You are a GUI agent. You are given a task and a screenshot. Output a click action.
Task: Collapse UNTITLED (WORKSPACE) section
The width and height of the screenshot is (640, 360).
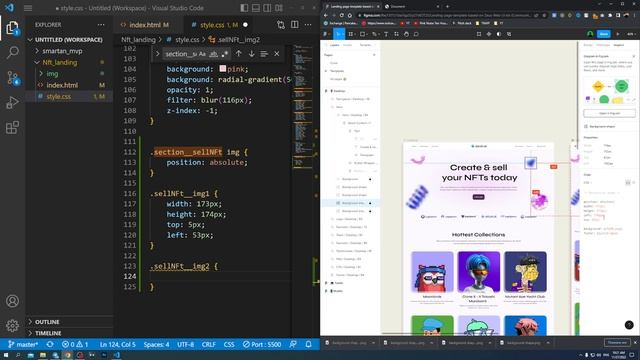(69, 40)
